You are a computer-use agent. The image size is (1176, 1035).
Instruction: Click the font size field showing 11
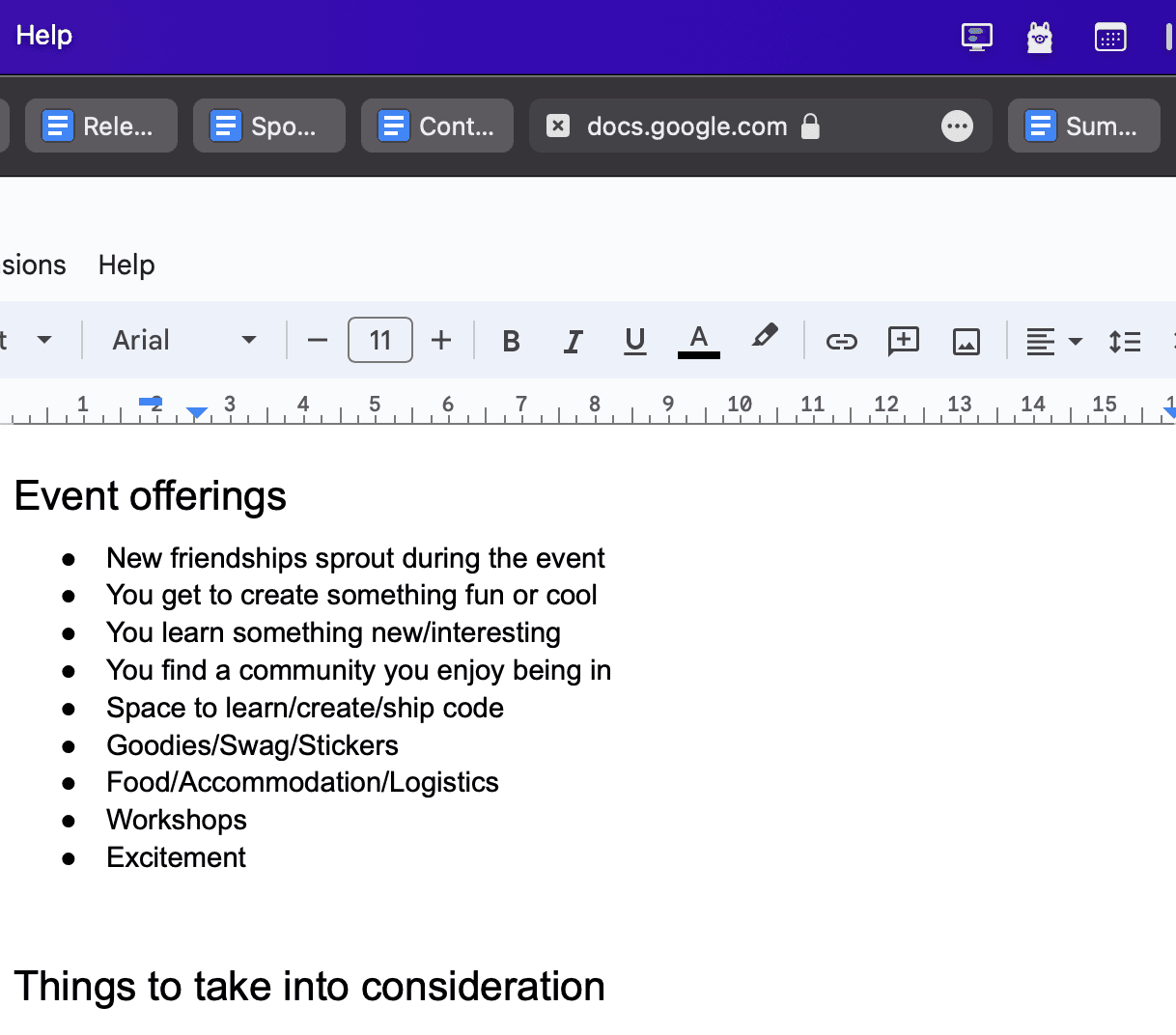point(380,341)
